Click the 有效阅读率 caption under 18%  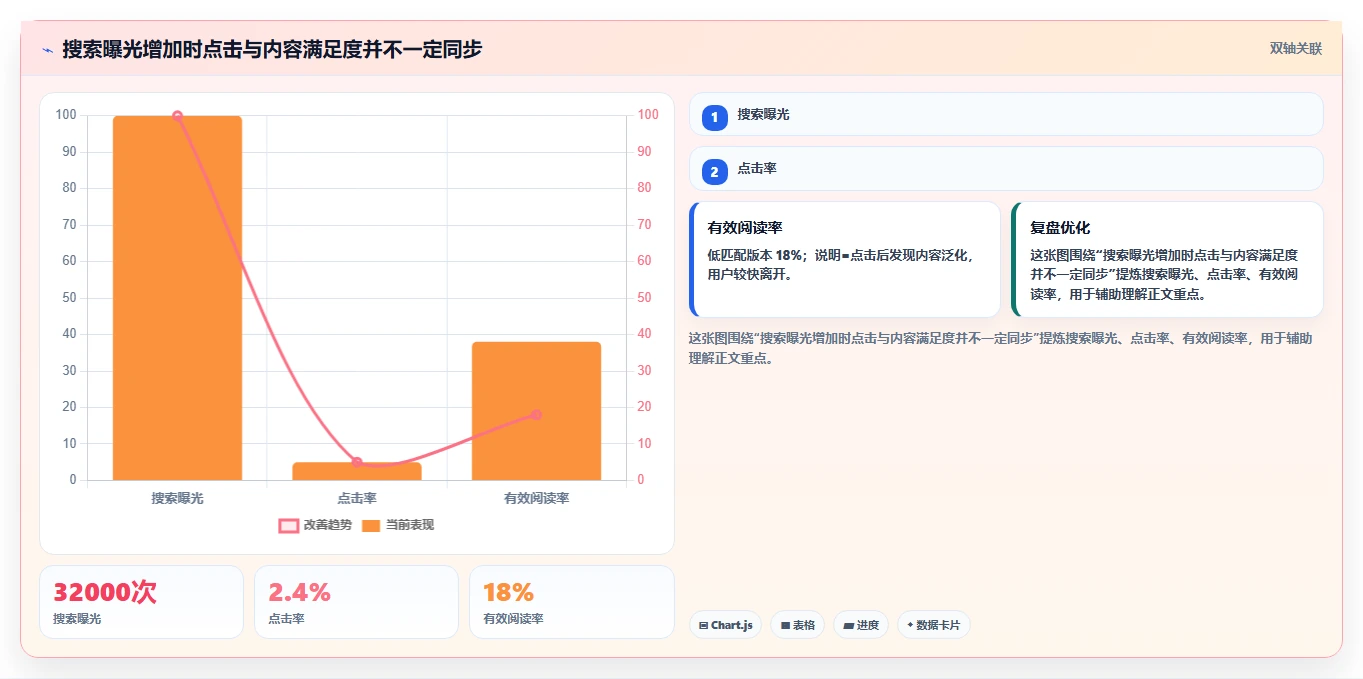513,619
